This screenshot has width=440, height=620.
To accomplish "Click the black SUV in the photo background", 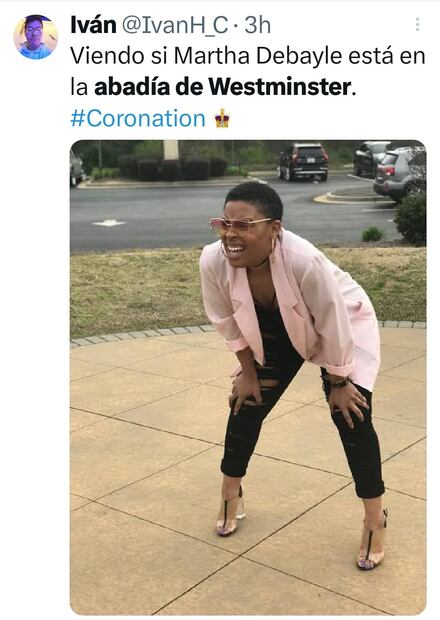I will click(x=303, y=161).
